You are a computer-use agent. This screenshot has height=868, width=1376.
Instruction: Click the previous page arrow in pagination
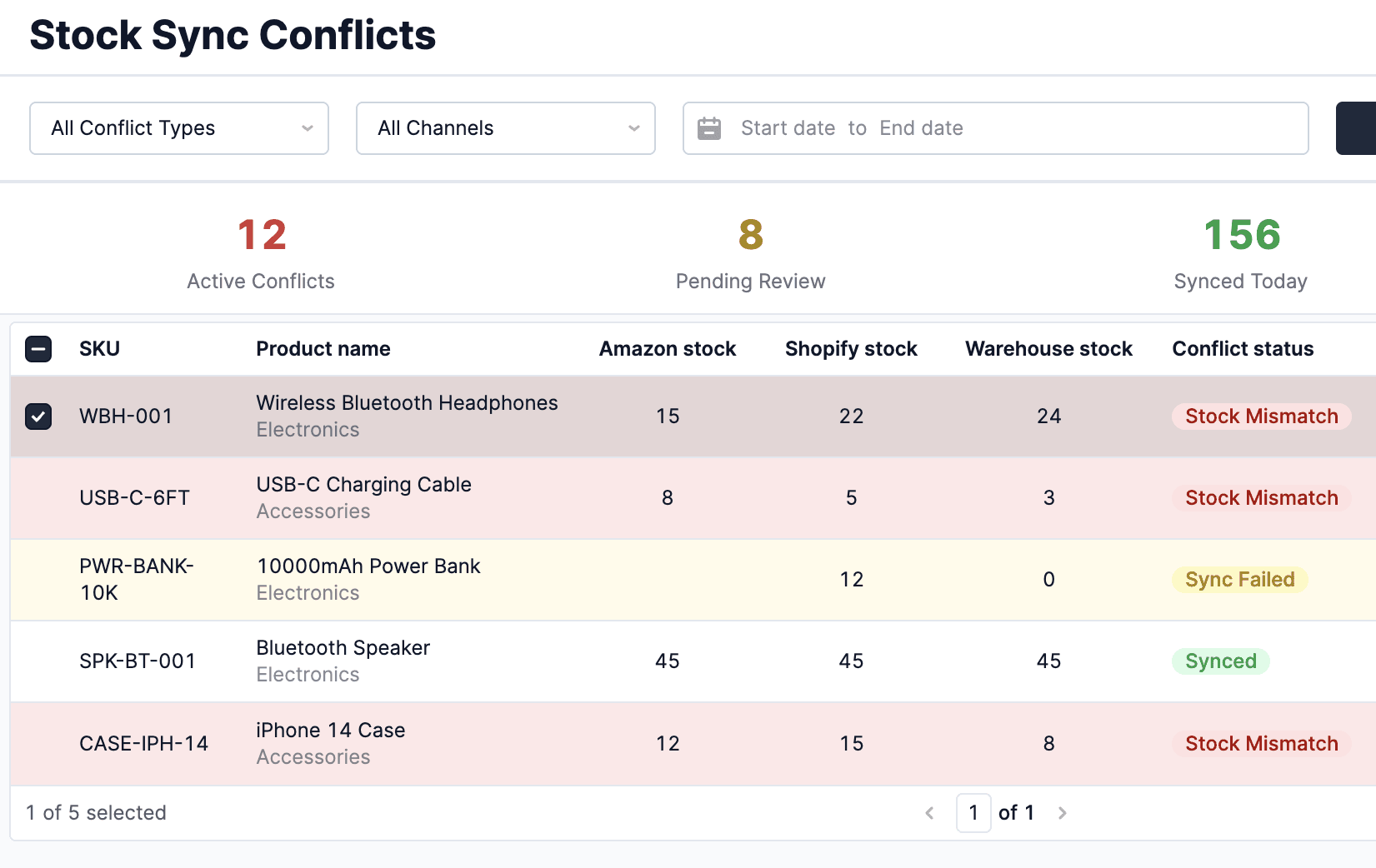point(930,813)
